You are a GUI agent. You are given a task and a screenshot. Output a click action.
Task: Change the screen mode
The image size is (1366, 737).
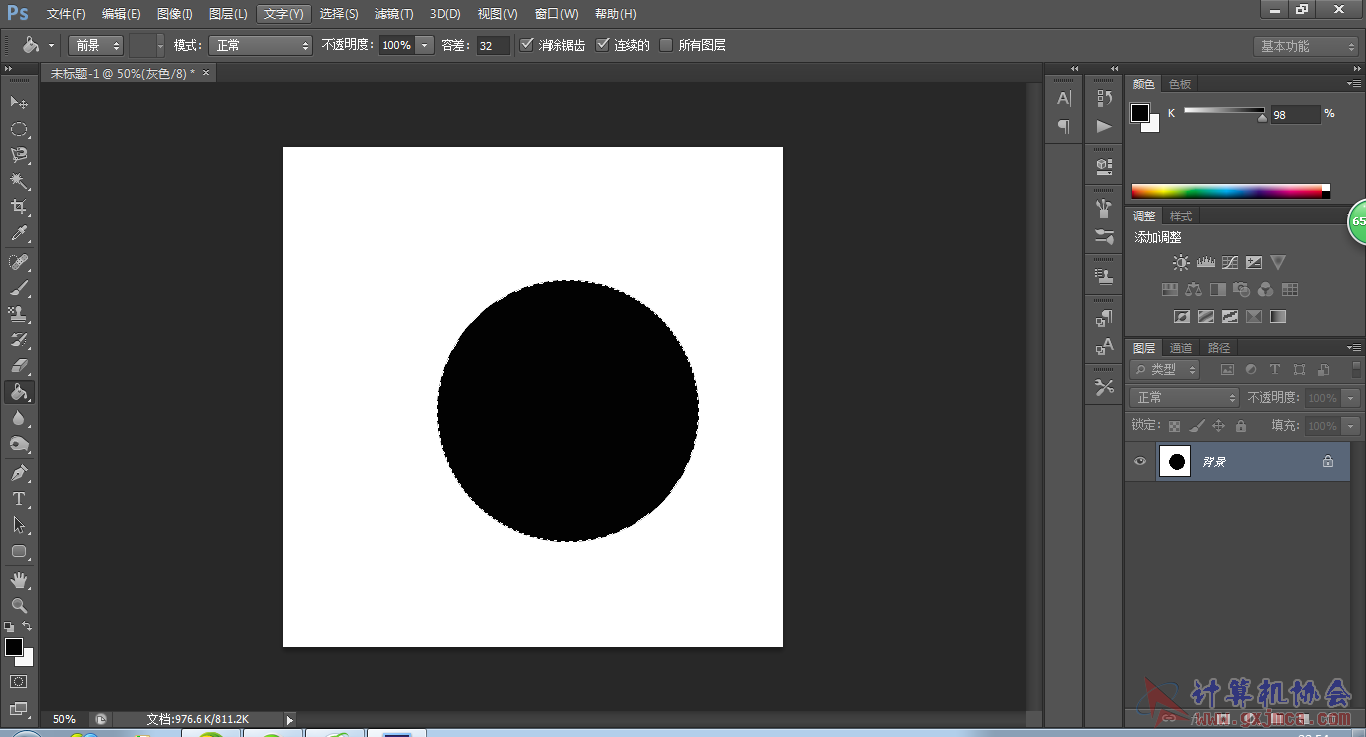(19, 708)
